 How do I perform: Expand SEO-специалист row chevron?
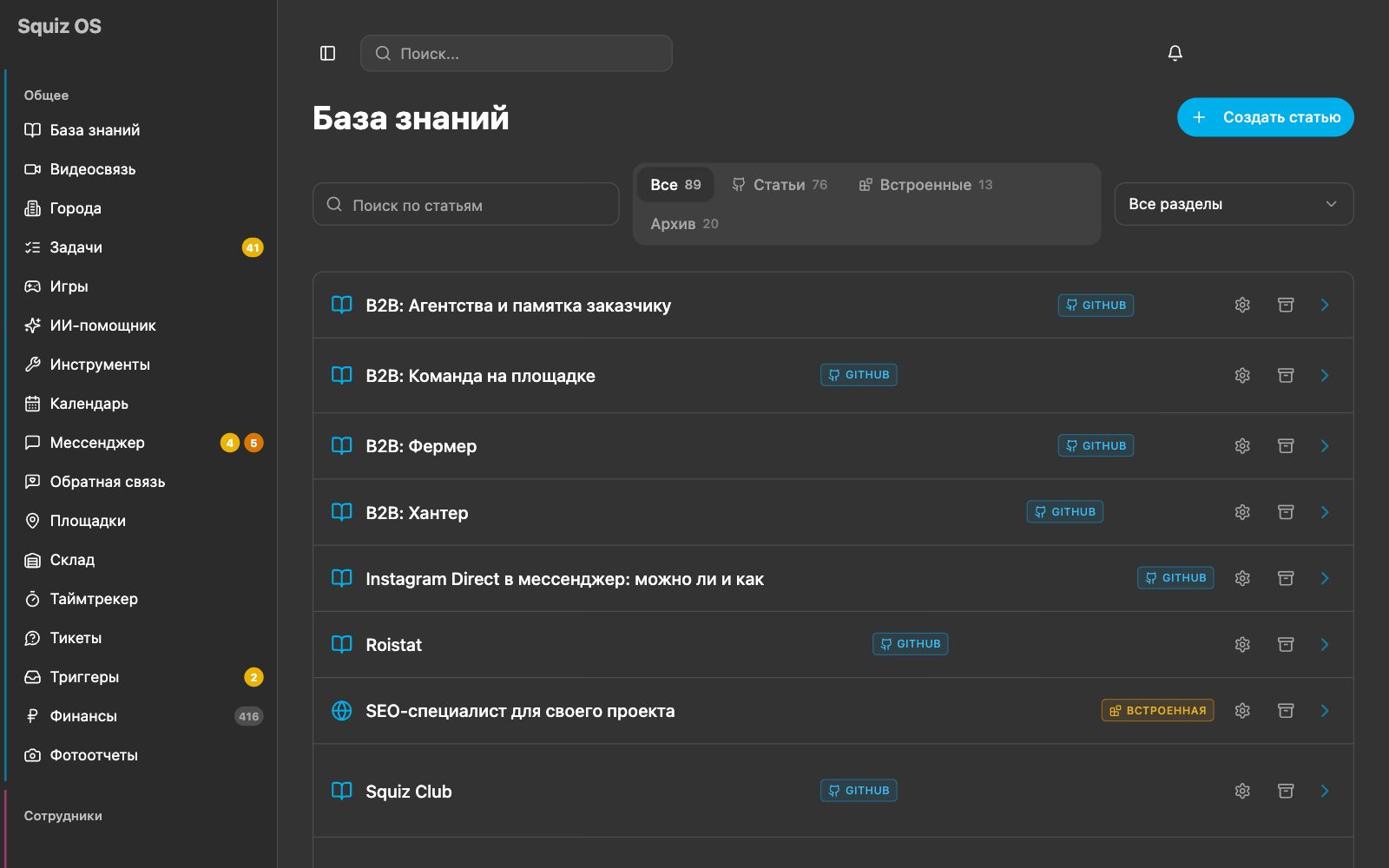pyautogui.click(x=1325, y=710)
